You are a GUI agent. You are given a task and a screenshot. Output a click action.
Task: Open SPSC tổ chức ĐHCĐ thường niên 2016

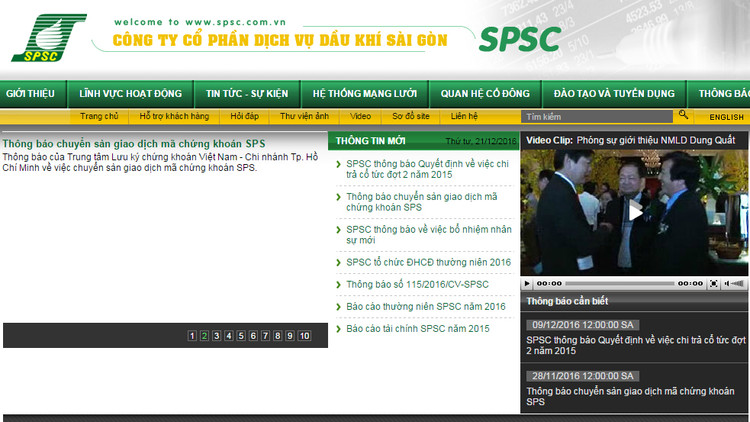(x=428, y=262)
